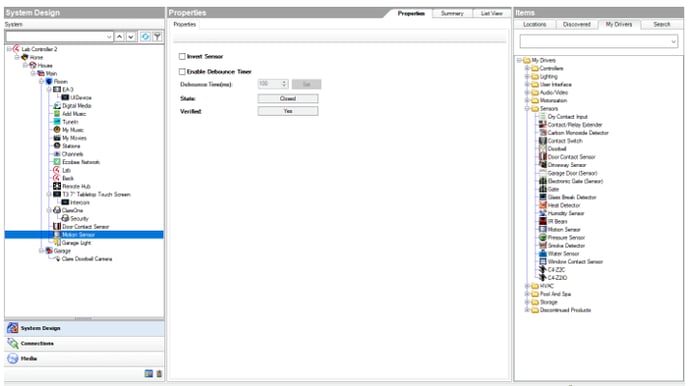
Task: Open the System Design view button
Action: click(84, 328)
